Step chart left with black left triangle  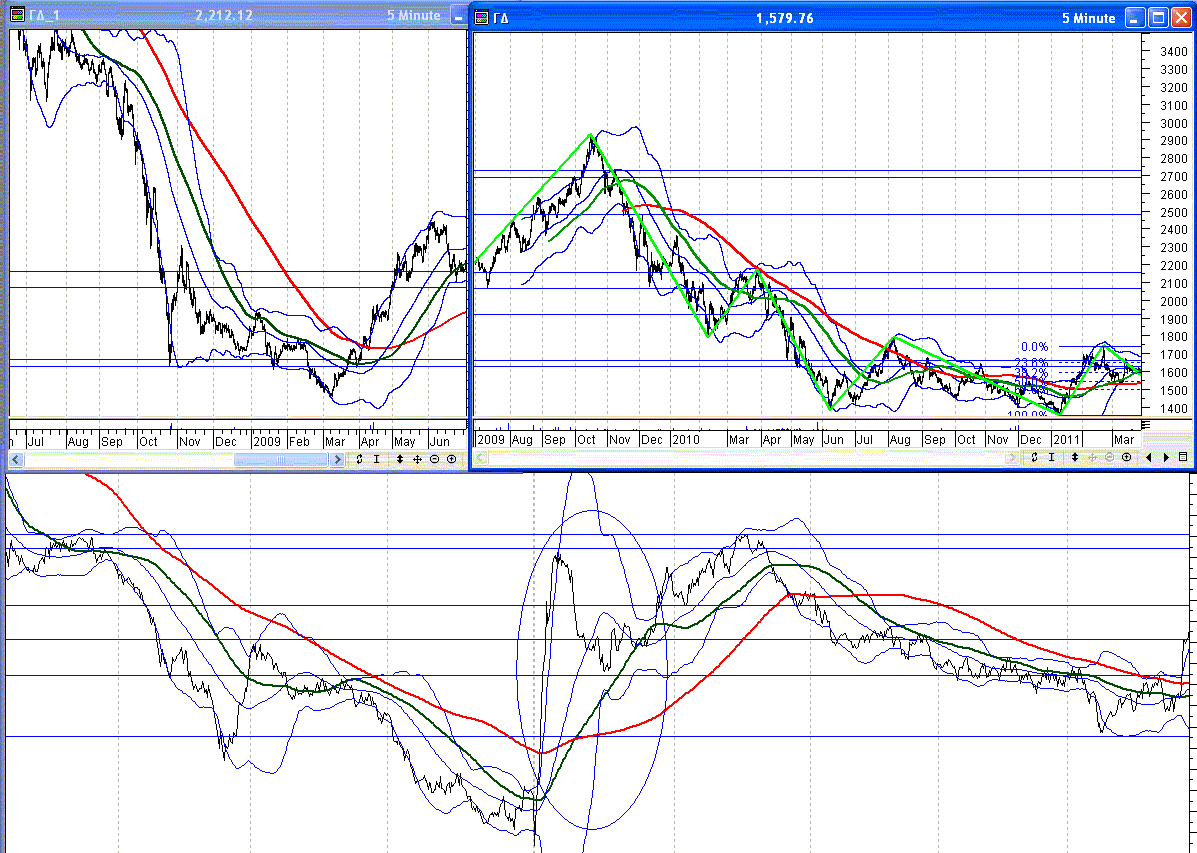click(x=1149, y=457)
